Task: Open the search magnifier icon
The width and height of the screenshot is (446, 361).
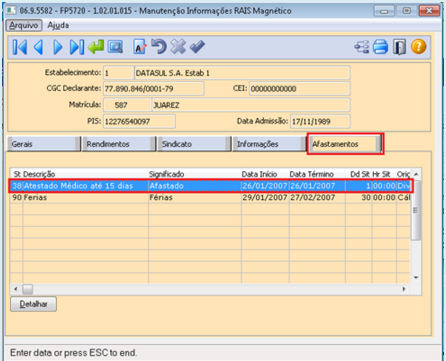Action: [115, 47]
